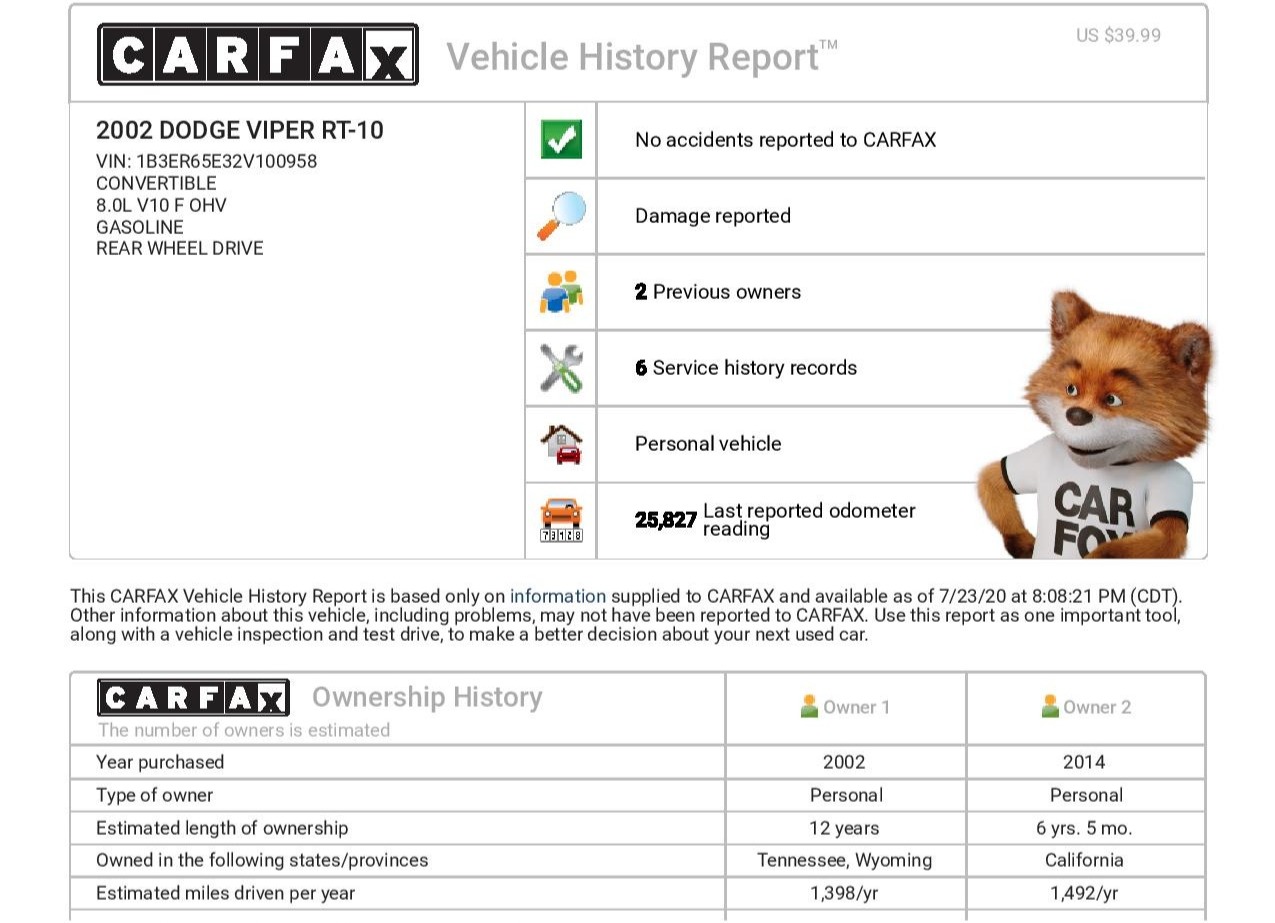Click the 'Tennessee, Wyoming' states cell

click(844, 860)
